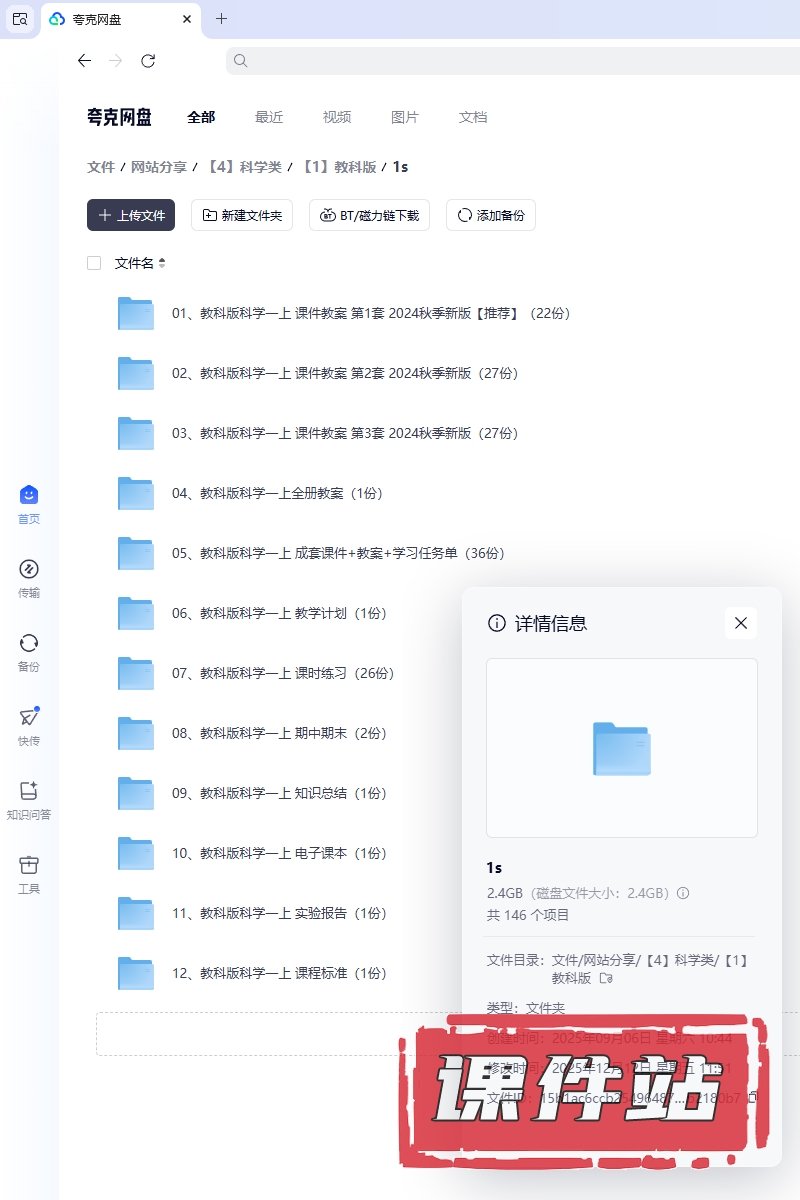
Task: Open folder 05 成套课件+教案+学习任务单
Action: (338, 553)
